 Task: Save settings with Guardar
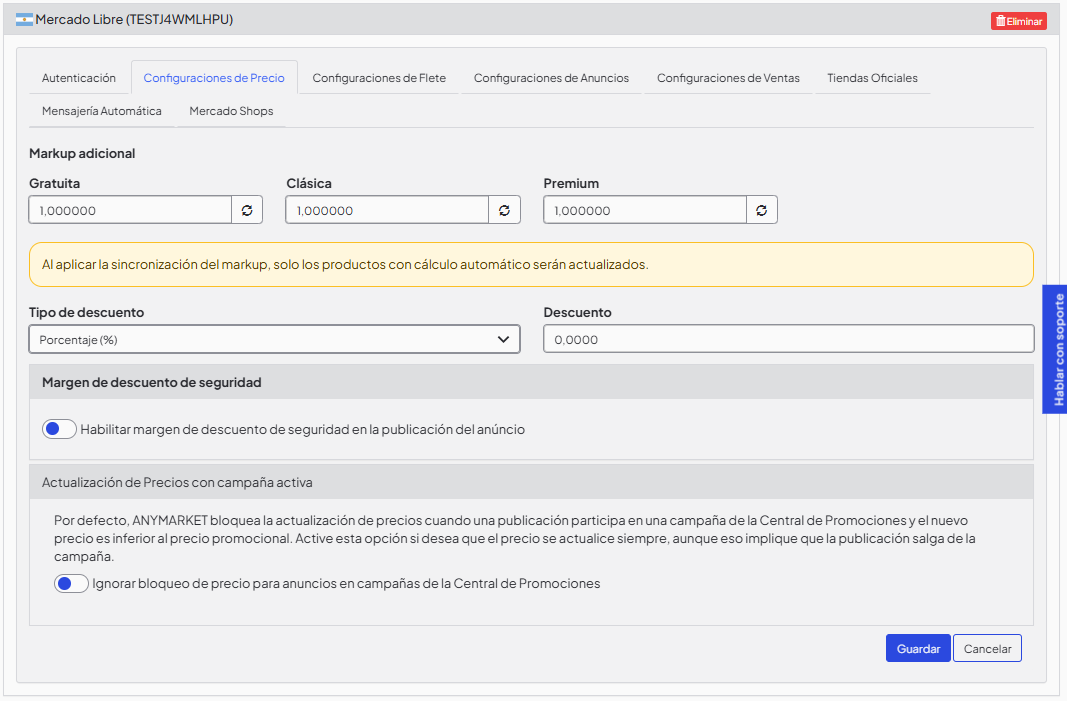(x=918, y=649)
